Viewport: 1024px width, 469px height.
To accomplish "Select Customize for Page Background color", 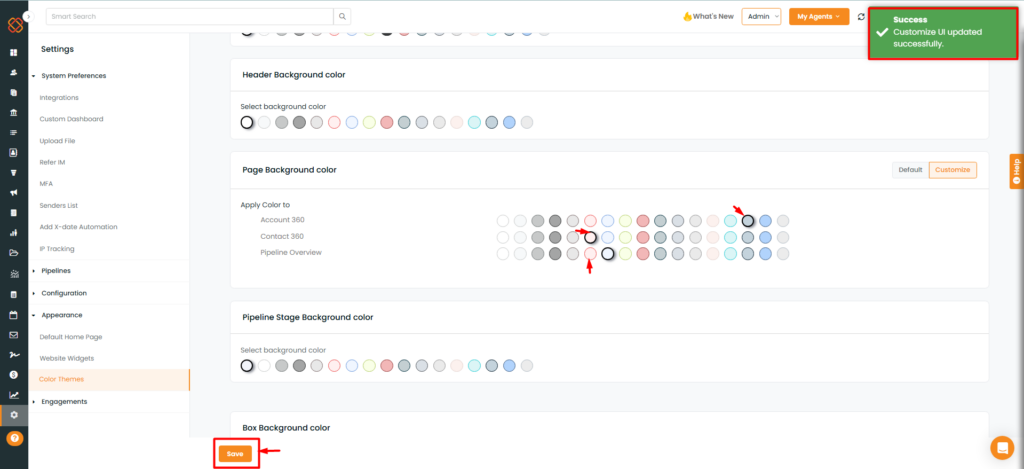I will tap(953, 170).
